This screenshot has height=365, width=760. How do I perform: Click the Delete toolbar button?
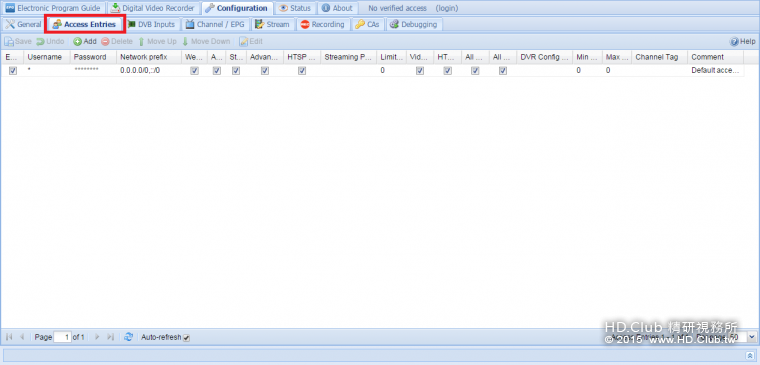pyautogui.click(x=117, y=42)
